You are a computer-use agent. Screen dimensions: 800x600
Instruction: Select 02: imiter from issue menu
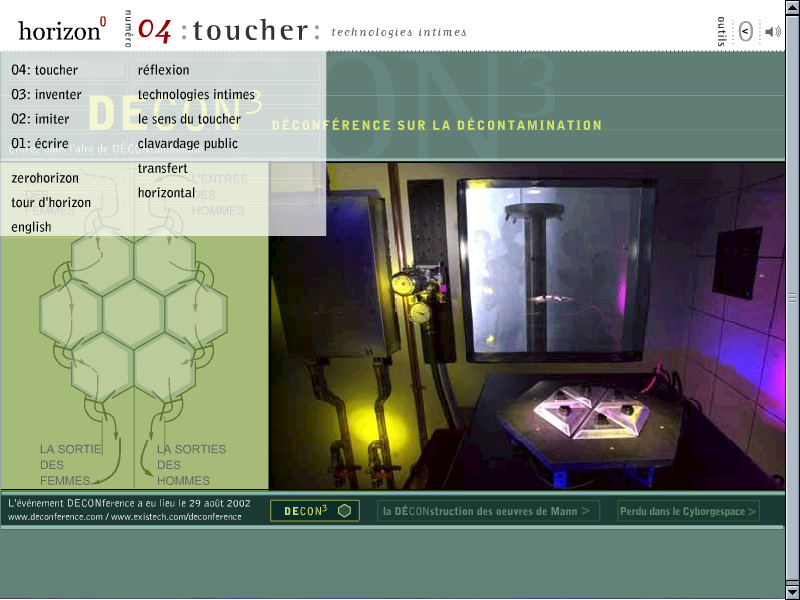(41, 119)
